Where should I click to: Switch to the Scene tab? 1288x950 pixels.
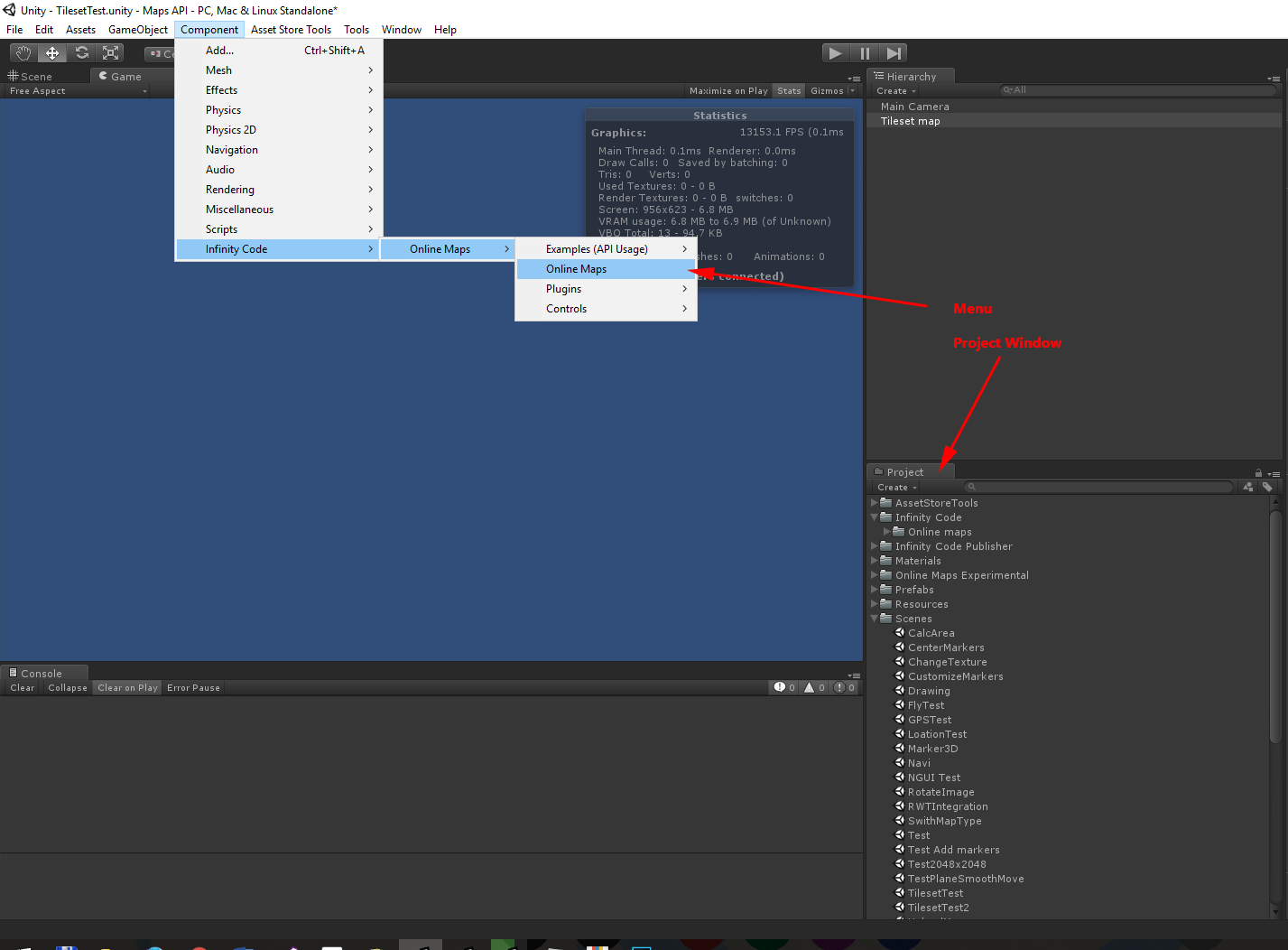tap(31, 77)
